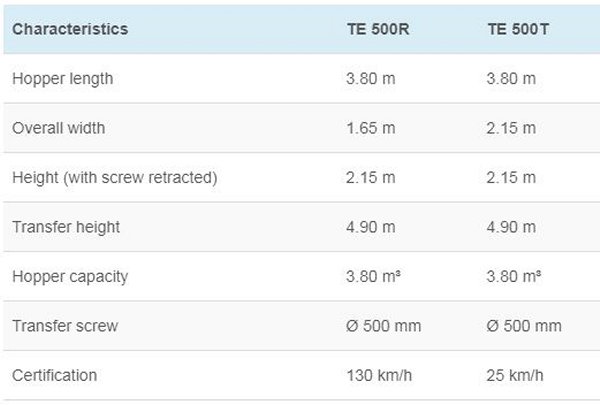Click the Hopper length row label
The width and height of the screenshot is (600, 405).
(62, 79)
